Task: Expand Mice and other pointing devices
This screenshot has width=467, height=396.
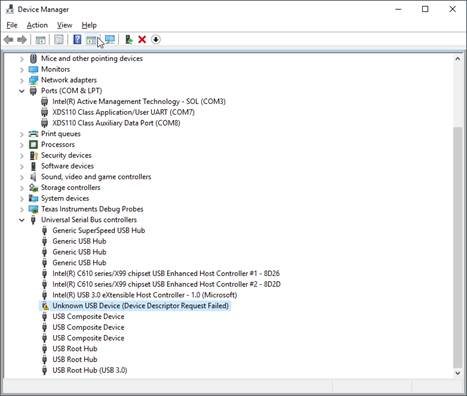Action: 22,59
